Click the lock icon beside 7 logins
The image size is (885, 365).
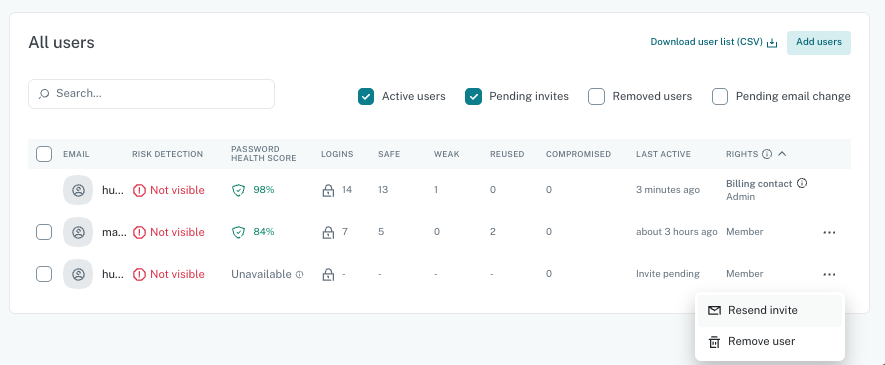tap(328, 232)
